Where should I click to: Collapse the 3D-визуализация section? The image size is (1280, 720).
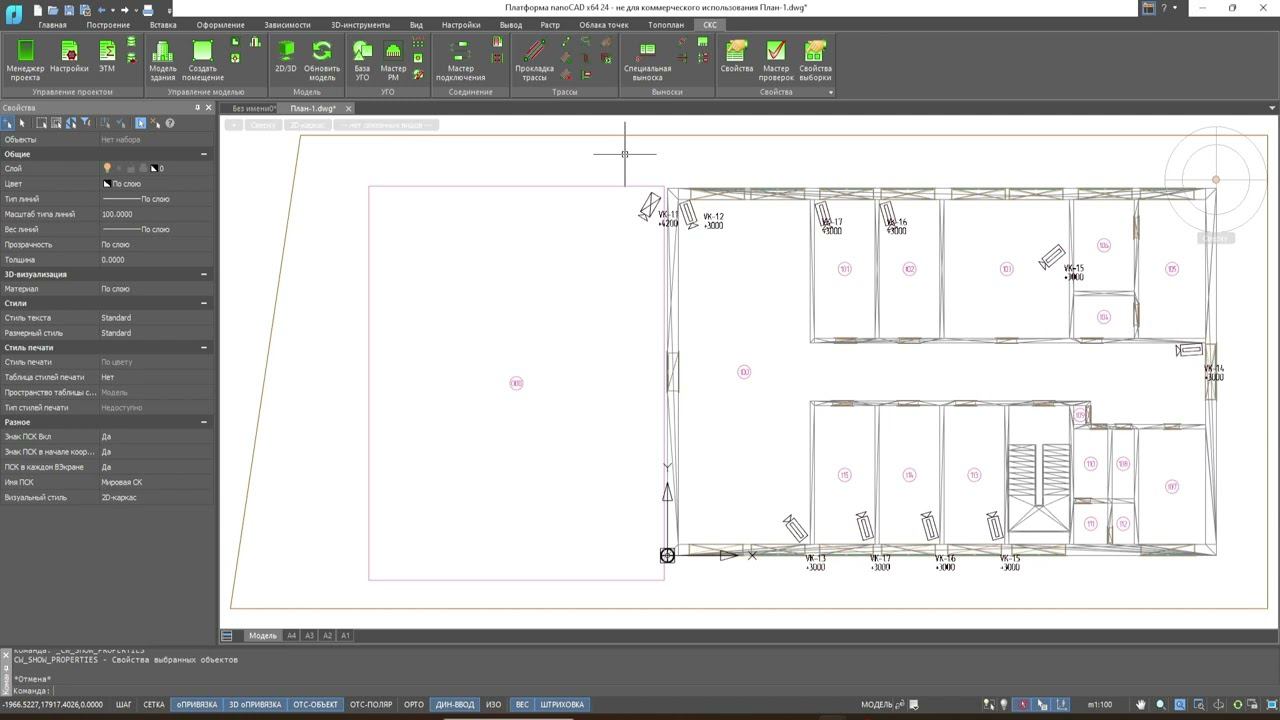[204, 274]
